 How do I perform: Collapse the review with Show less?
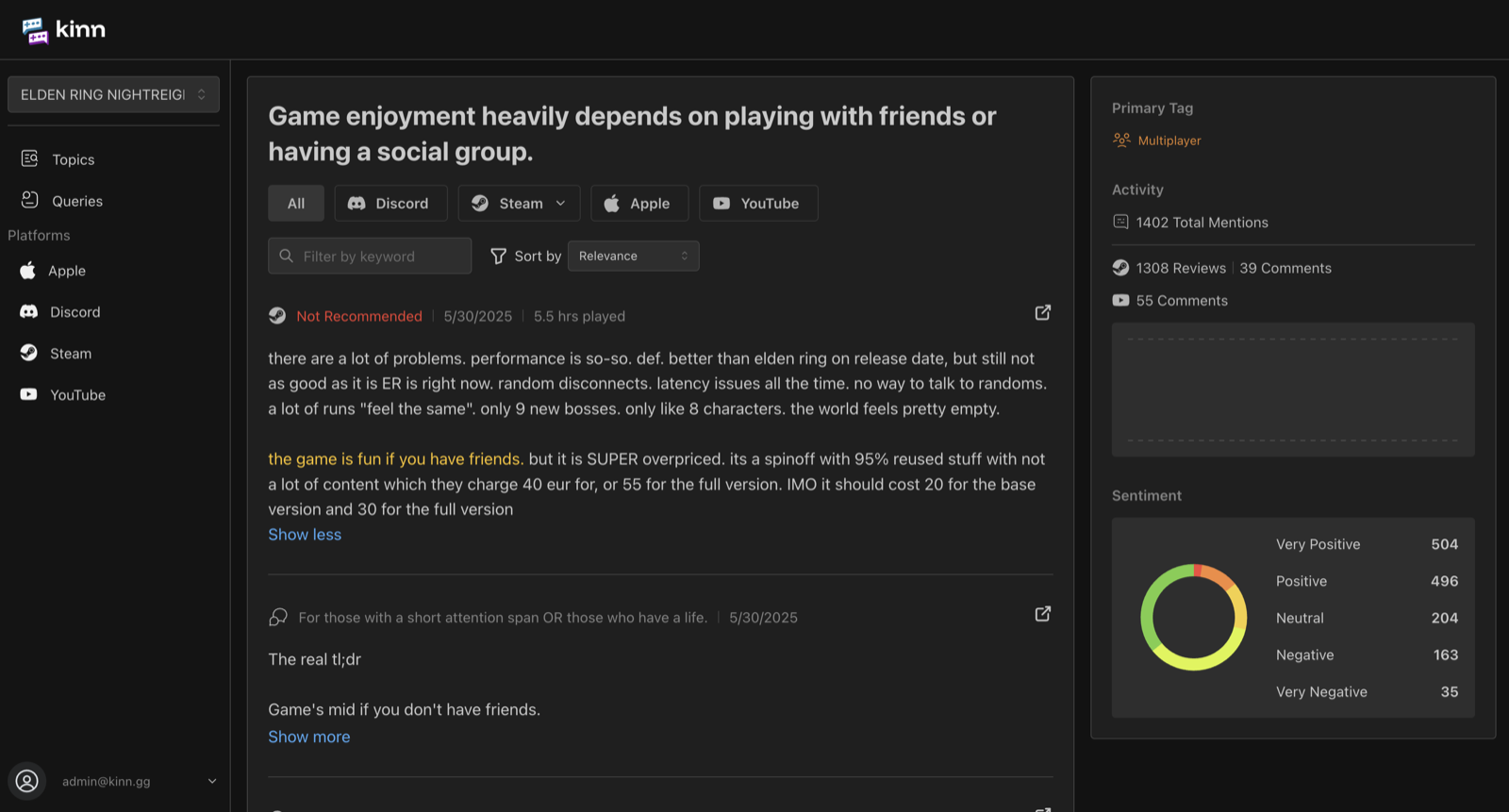pos(305,534)
